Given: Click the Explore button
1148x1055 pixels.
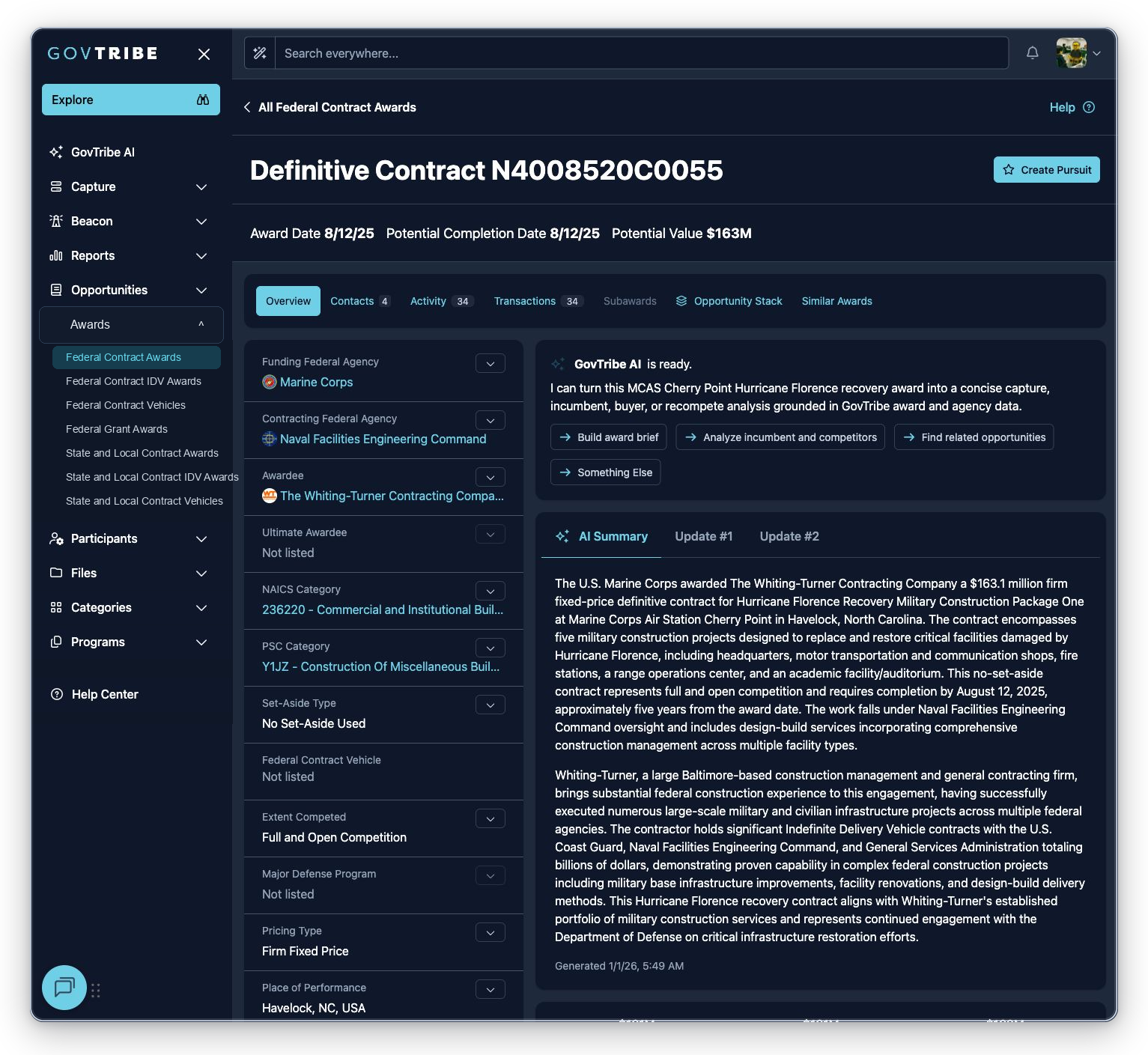Looking at the screenshot, I should (x=131, y=100).
